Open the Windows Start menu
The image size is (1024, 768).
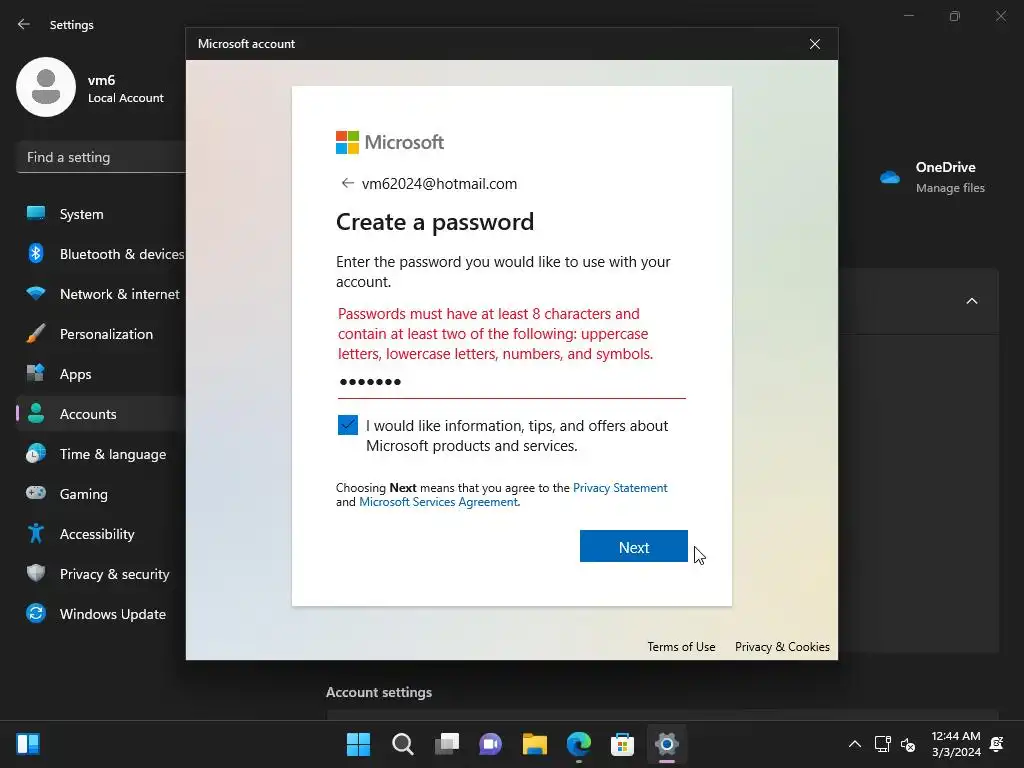point(358,744)
